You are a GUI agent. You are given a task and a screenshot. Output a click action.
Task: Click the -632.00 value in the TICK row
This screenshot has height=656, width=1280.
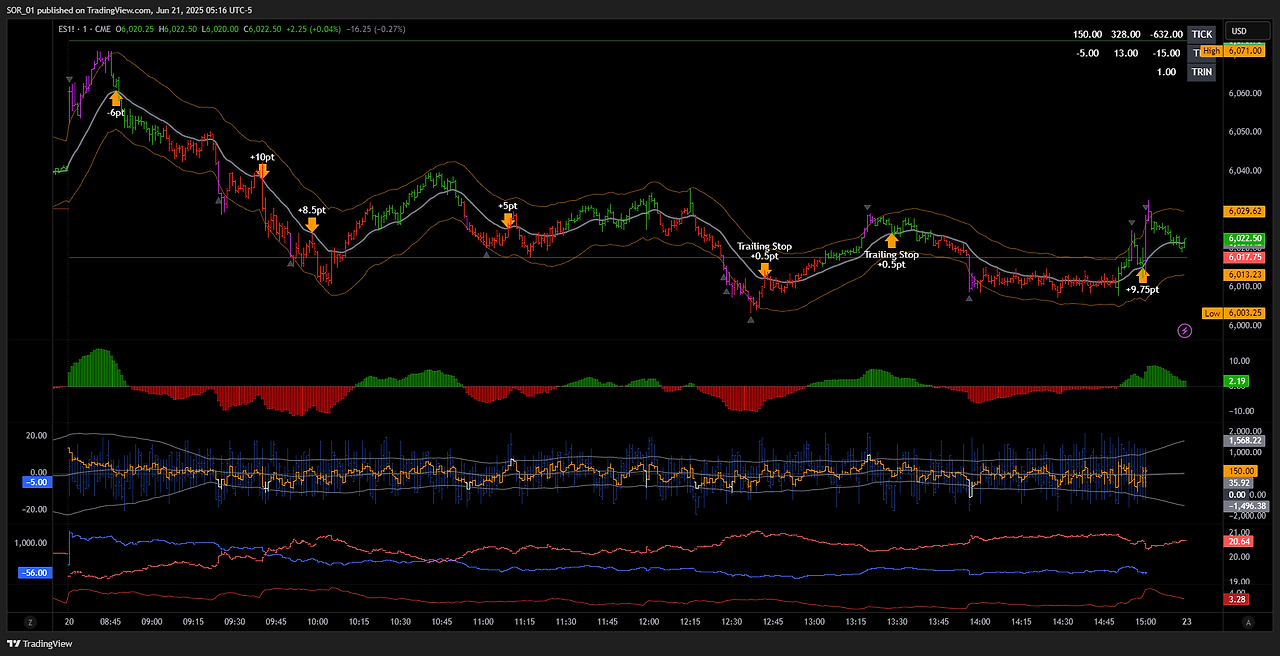pos(1166,34)
